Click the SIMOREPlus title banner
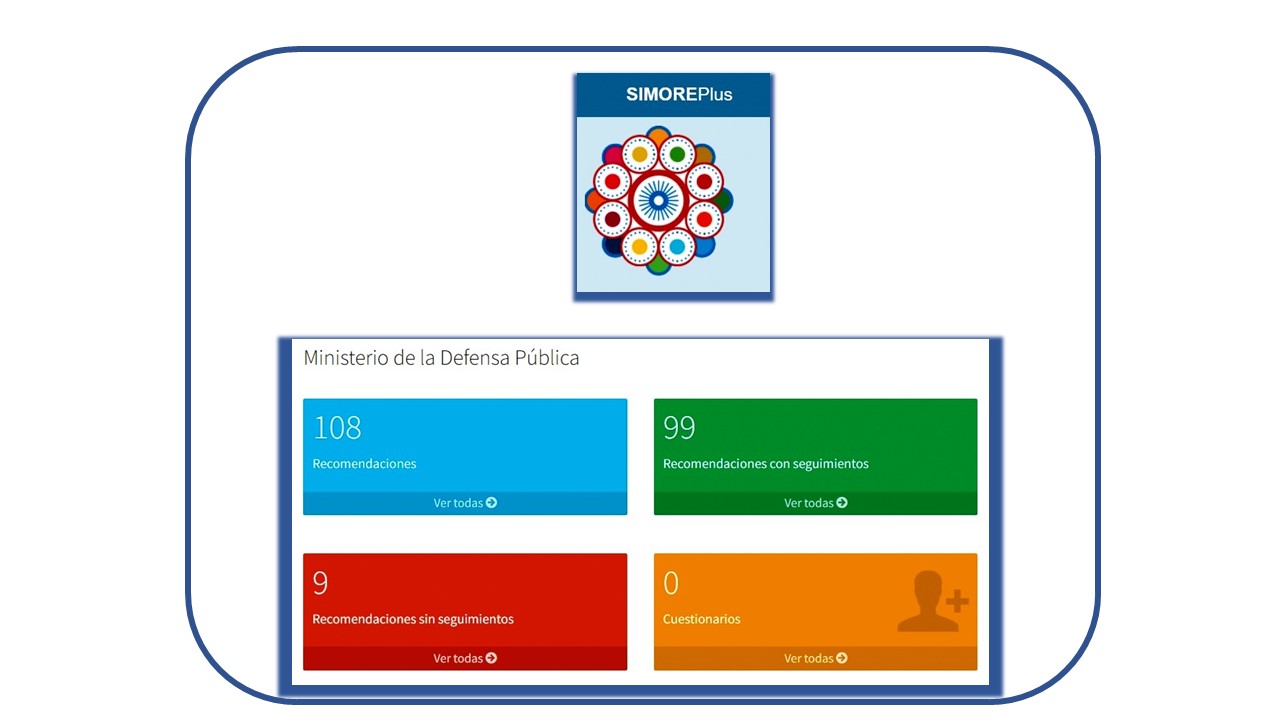The width and height of the screenshot is (1280, 720). [673, 95]
